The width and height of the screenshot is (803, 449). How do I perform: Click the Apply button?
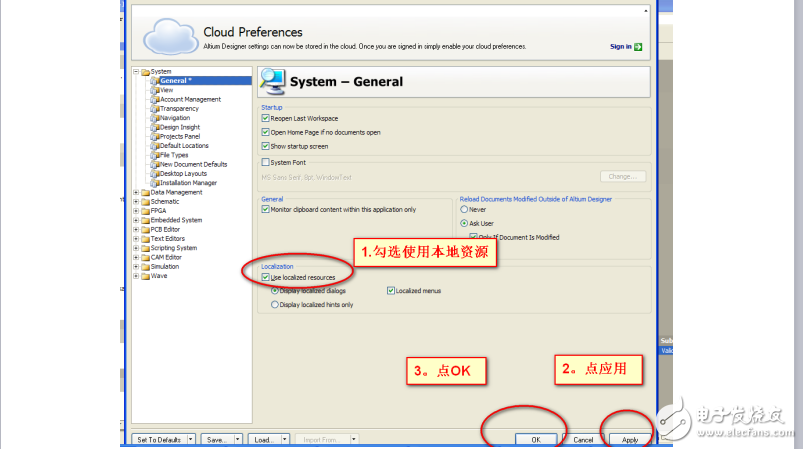point(629,439)
